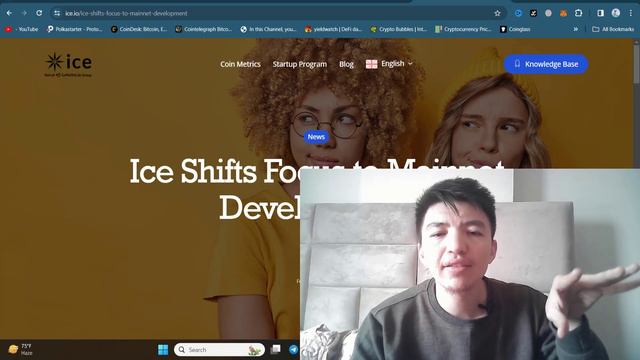Click the taskbar Search box
The height and width of the screenshot is (360, 640).
219,350
